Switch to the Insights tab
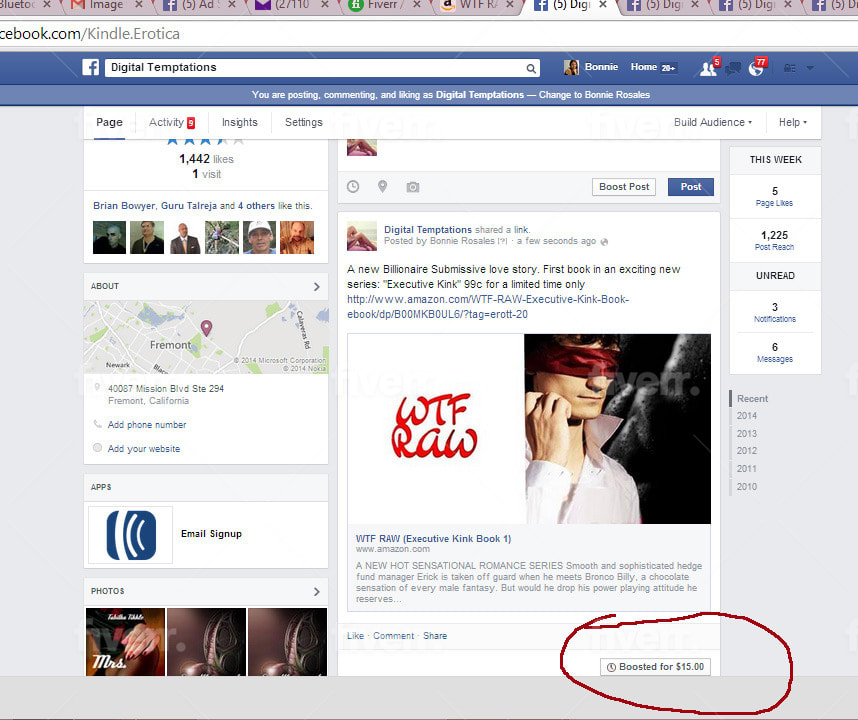858x720 pixels. click(x=240, y=123)
